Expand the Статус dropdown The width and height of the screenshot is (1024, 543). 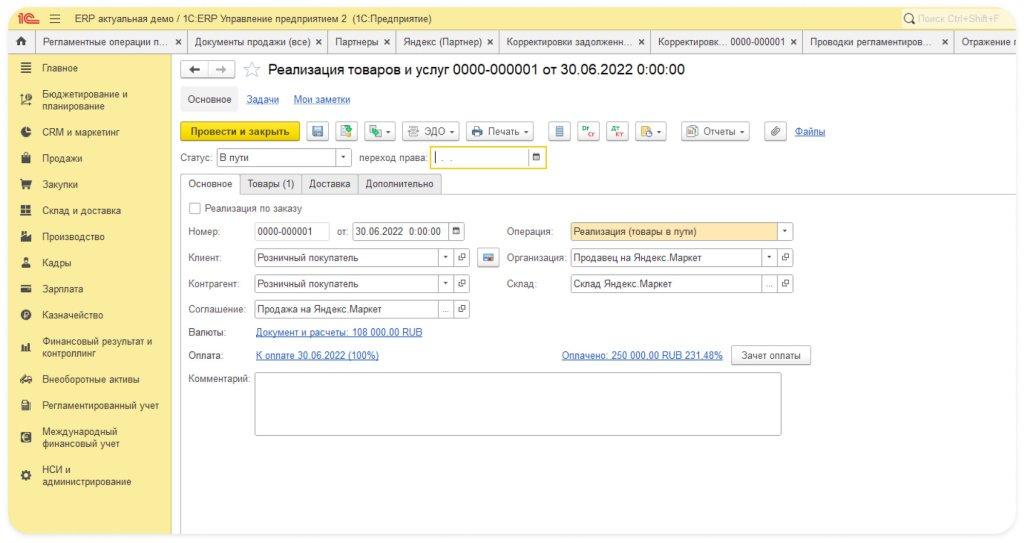344,158
